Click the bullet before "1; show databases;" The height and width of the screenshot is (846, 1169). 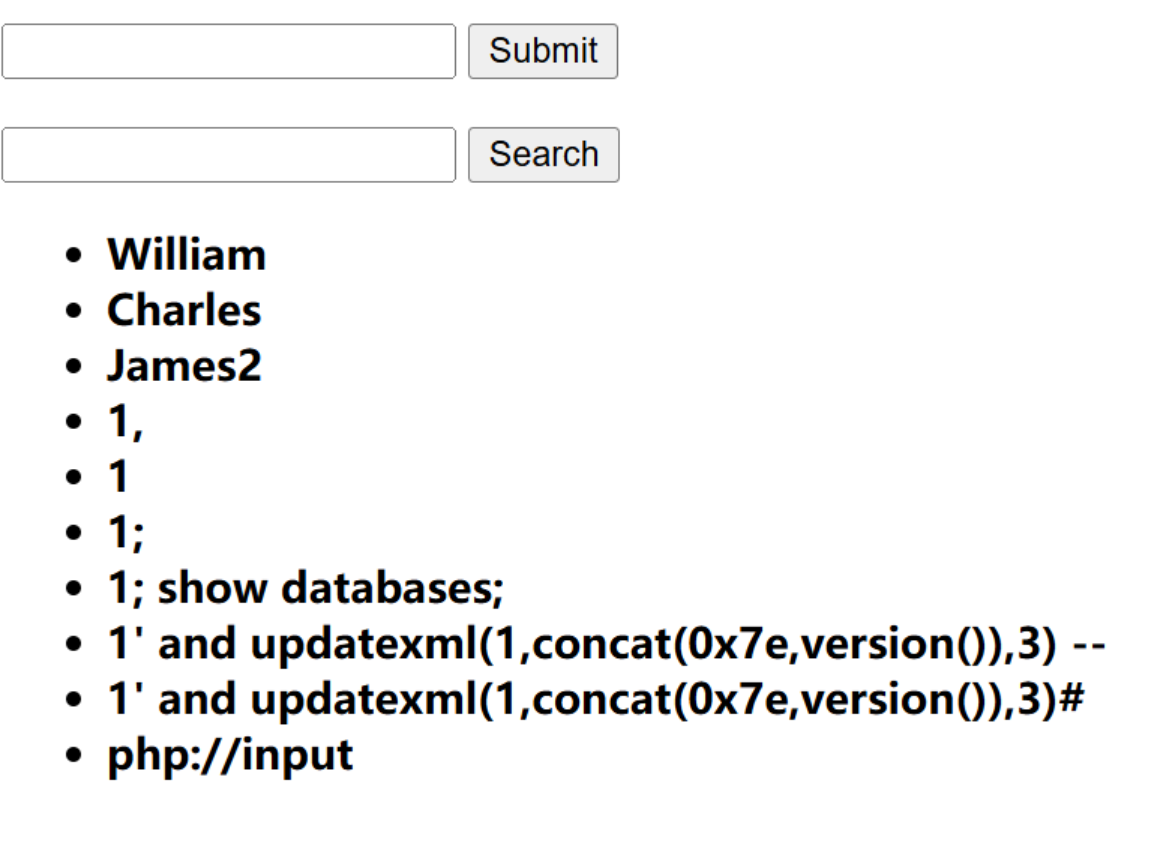click(x=72, y=589)
